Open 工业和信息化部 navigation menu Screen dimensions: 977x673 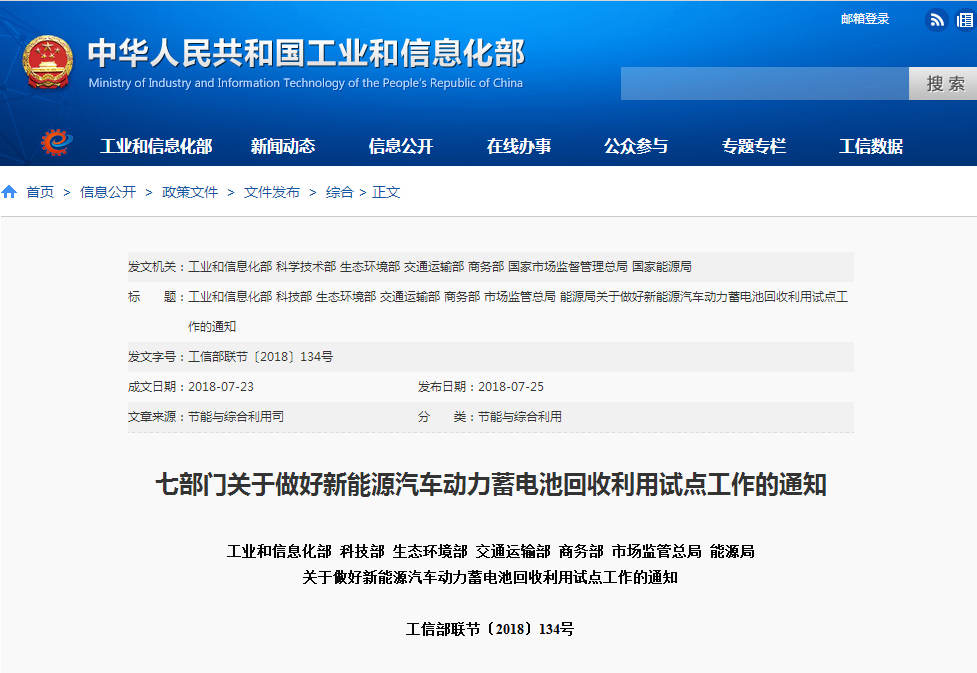[156, 146]
